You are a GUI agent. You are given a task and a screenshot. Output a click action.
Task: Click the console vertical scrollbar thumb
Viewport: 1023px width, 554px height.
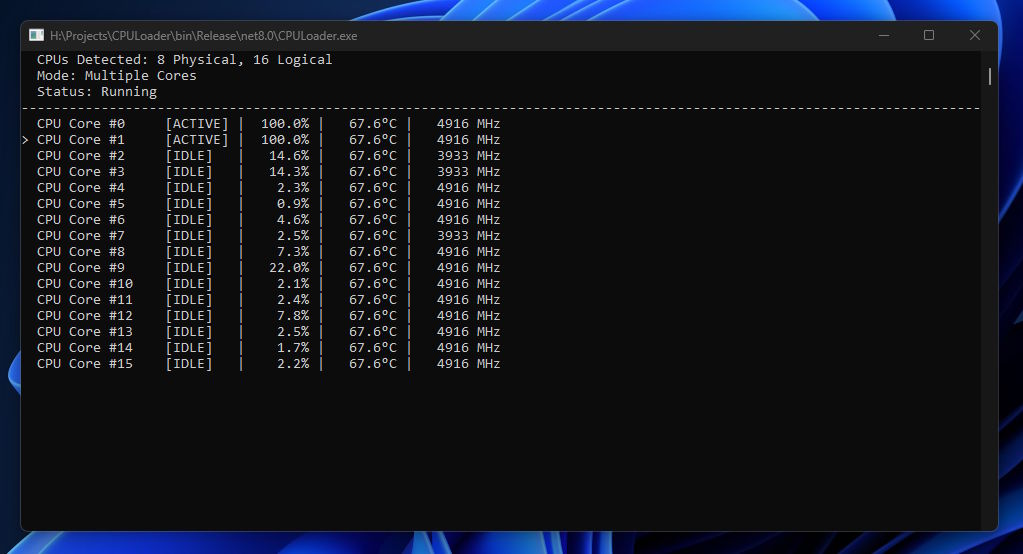pos(990,76)
